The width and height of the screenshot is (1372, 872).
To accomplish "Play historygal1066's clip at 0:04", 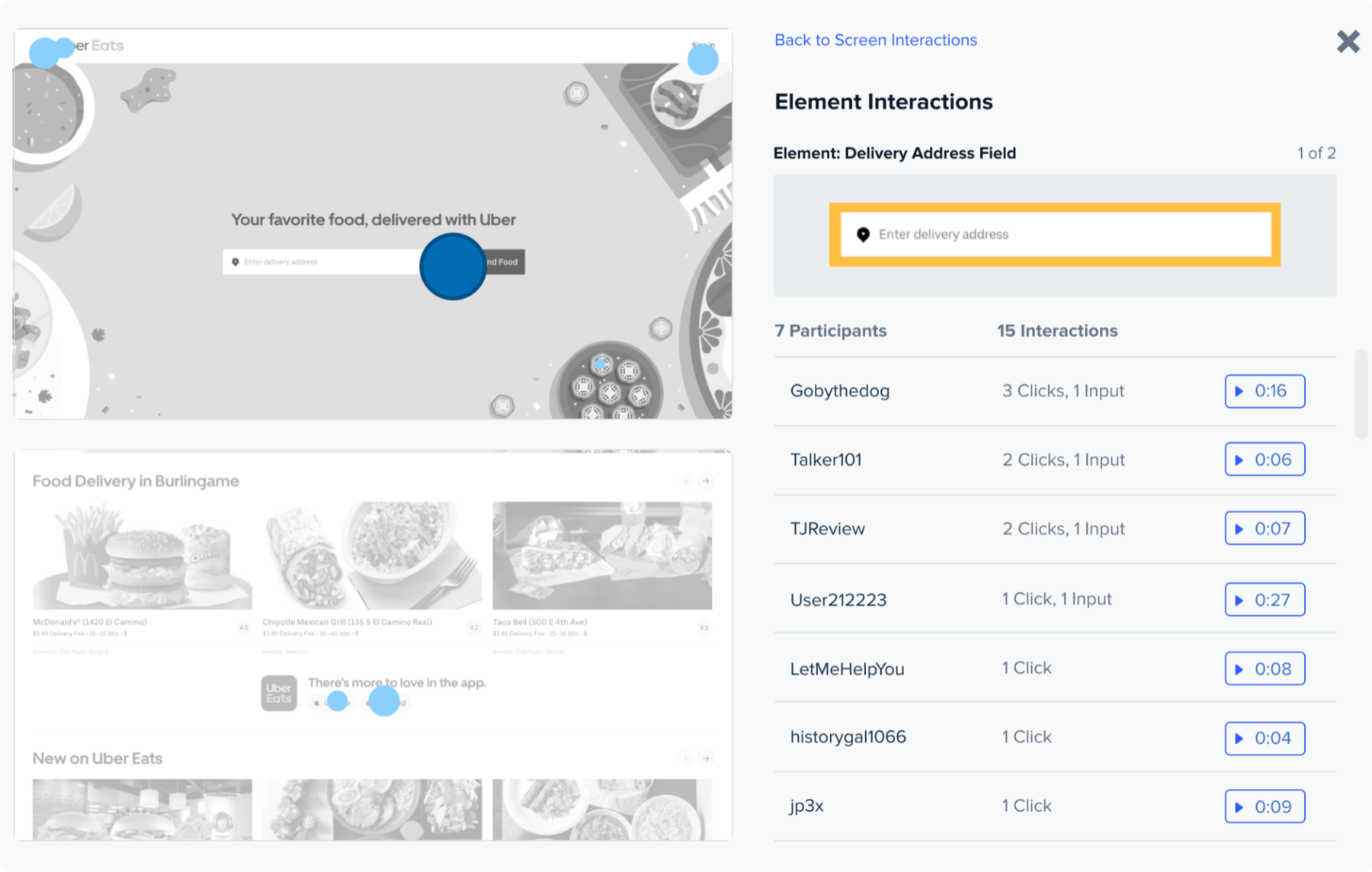I will tap(1265, 738).
